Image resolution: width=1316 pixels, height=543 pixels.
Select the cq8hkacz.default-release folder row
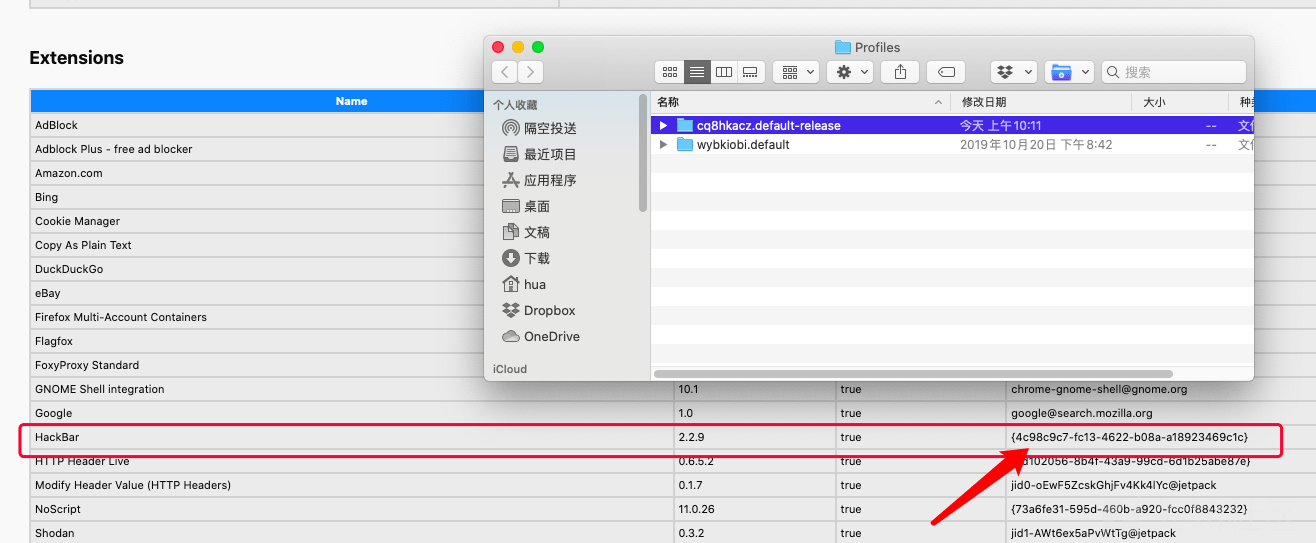952,125
